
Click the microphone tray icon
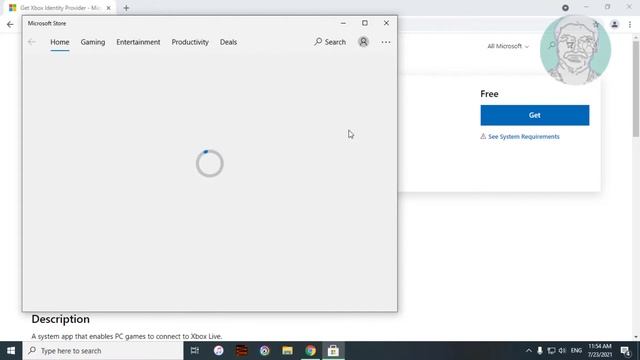pos(540,351)
